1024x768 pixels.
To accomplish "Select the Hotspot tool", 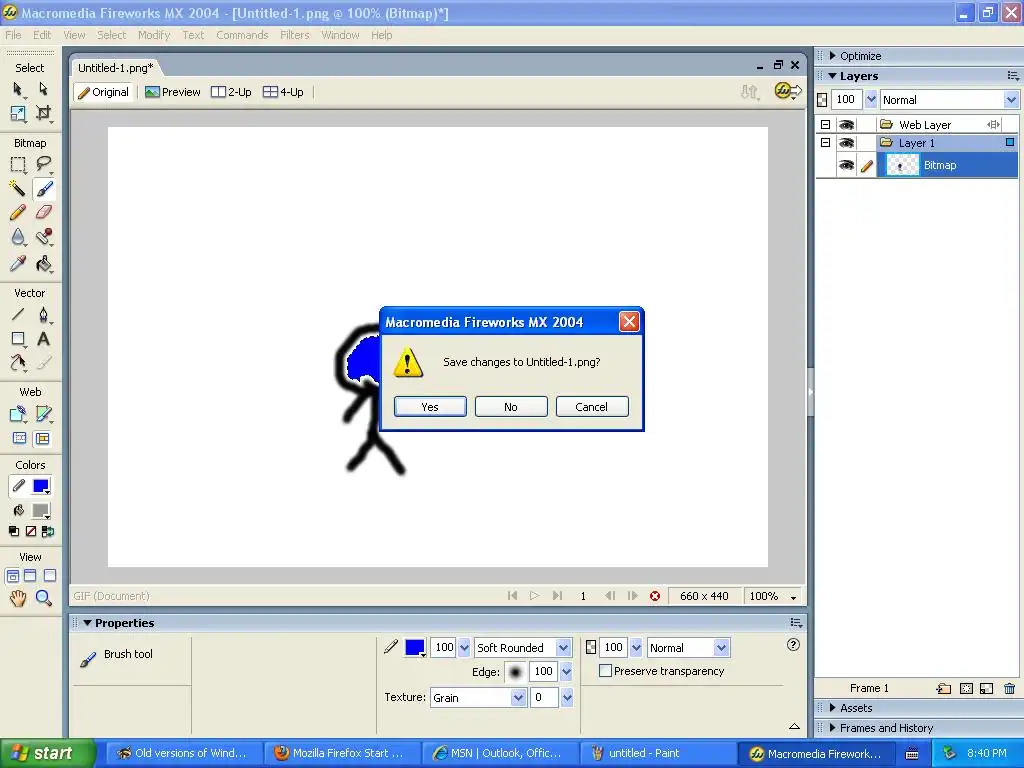I will (x=18, y=414).
